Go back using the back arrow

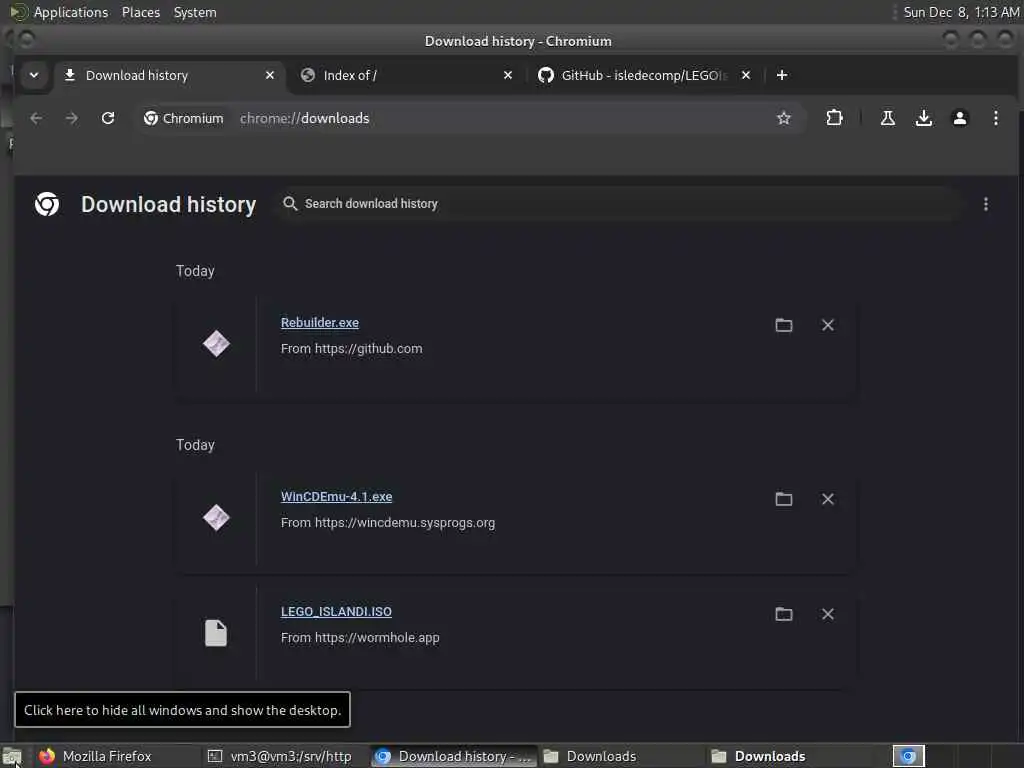[36, 118]
